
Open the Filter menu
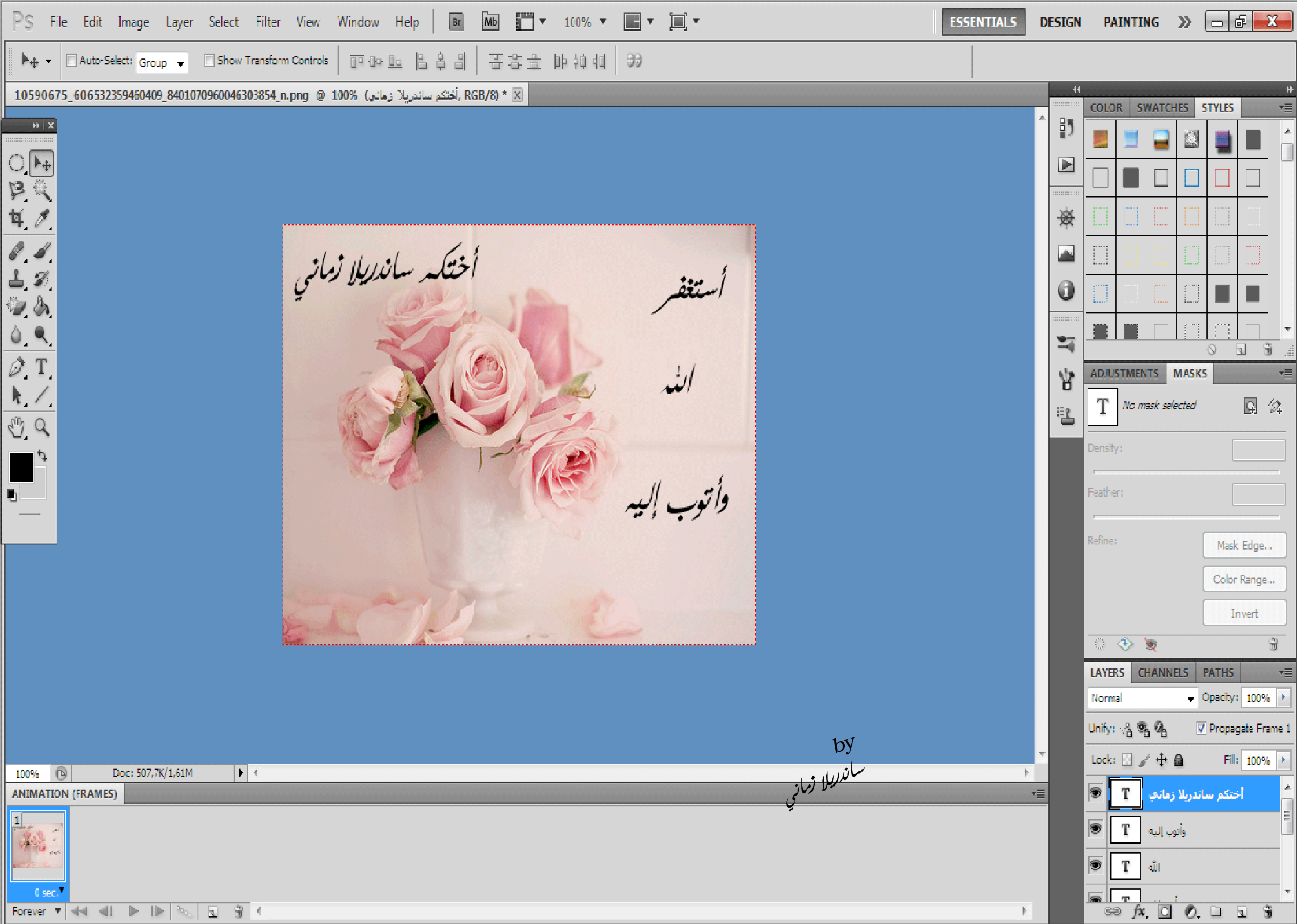point(268,22)
